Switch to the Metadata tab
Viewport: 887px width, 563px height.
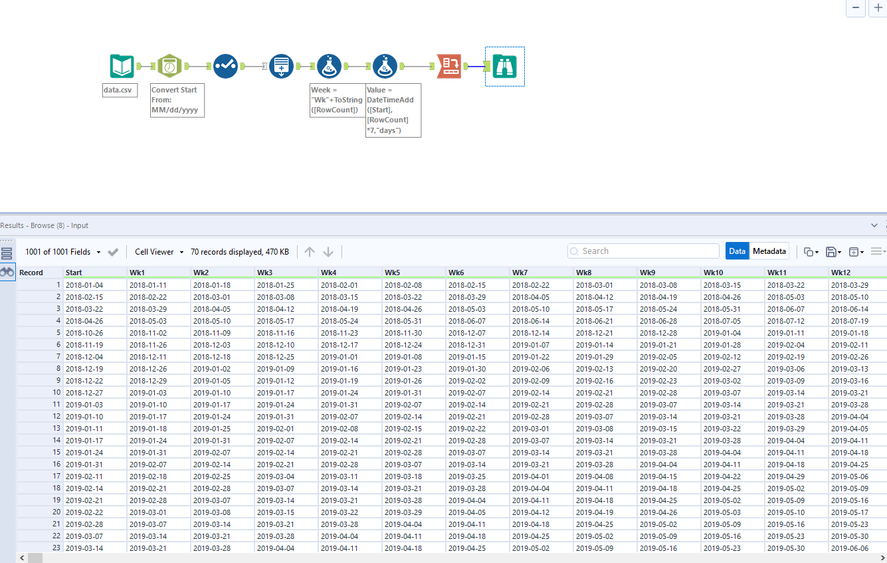click(x=769, y=251)
